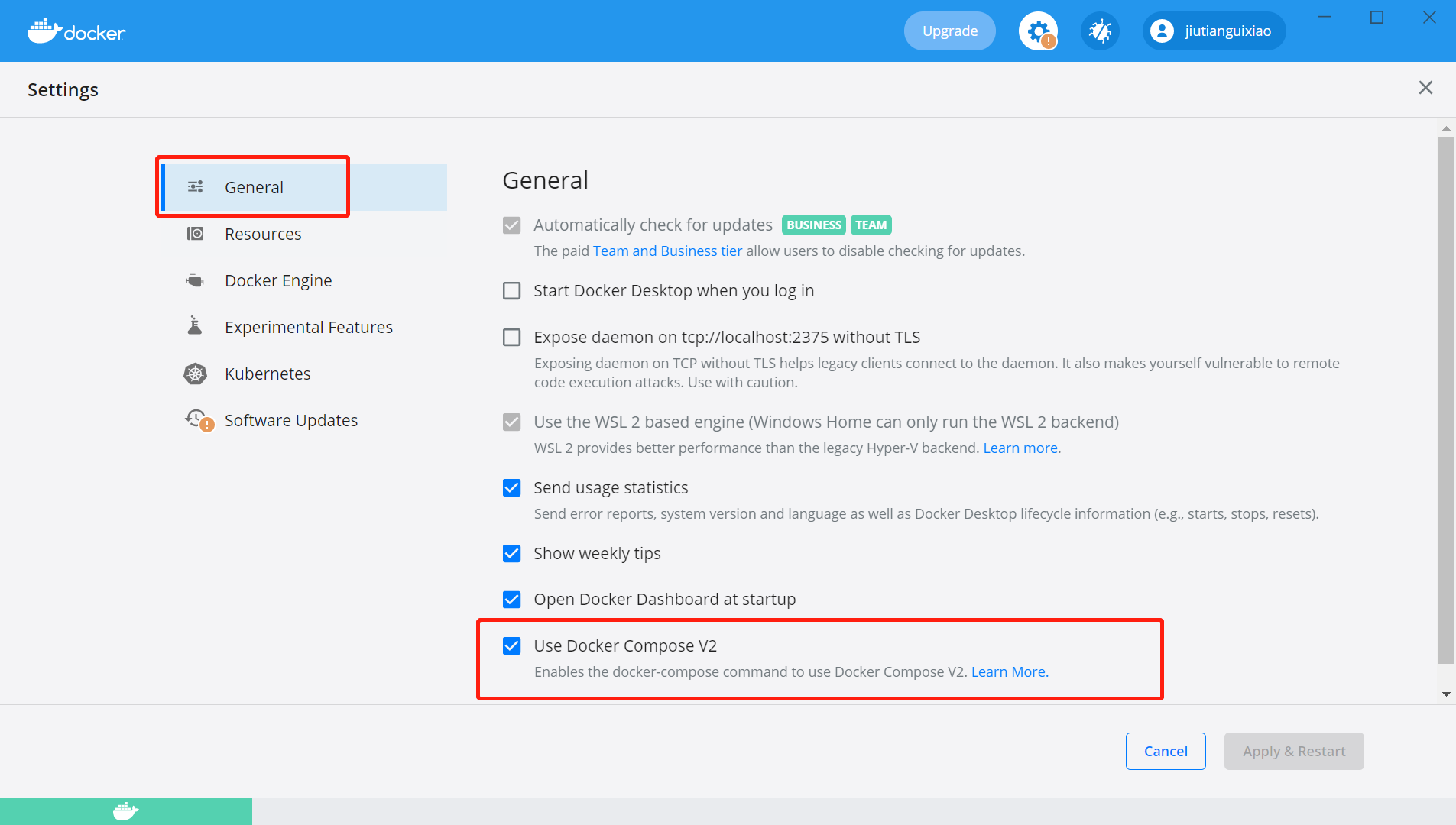The height and width of the screenshot is (825, 1456).
Task: Open the Docker Engine settings tab
Action: click(304, 280)
